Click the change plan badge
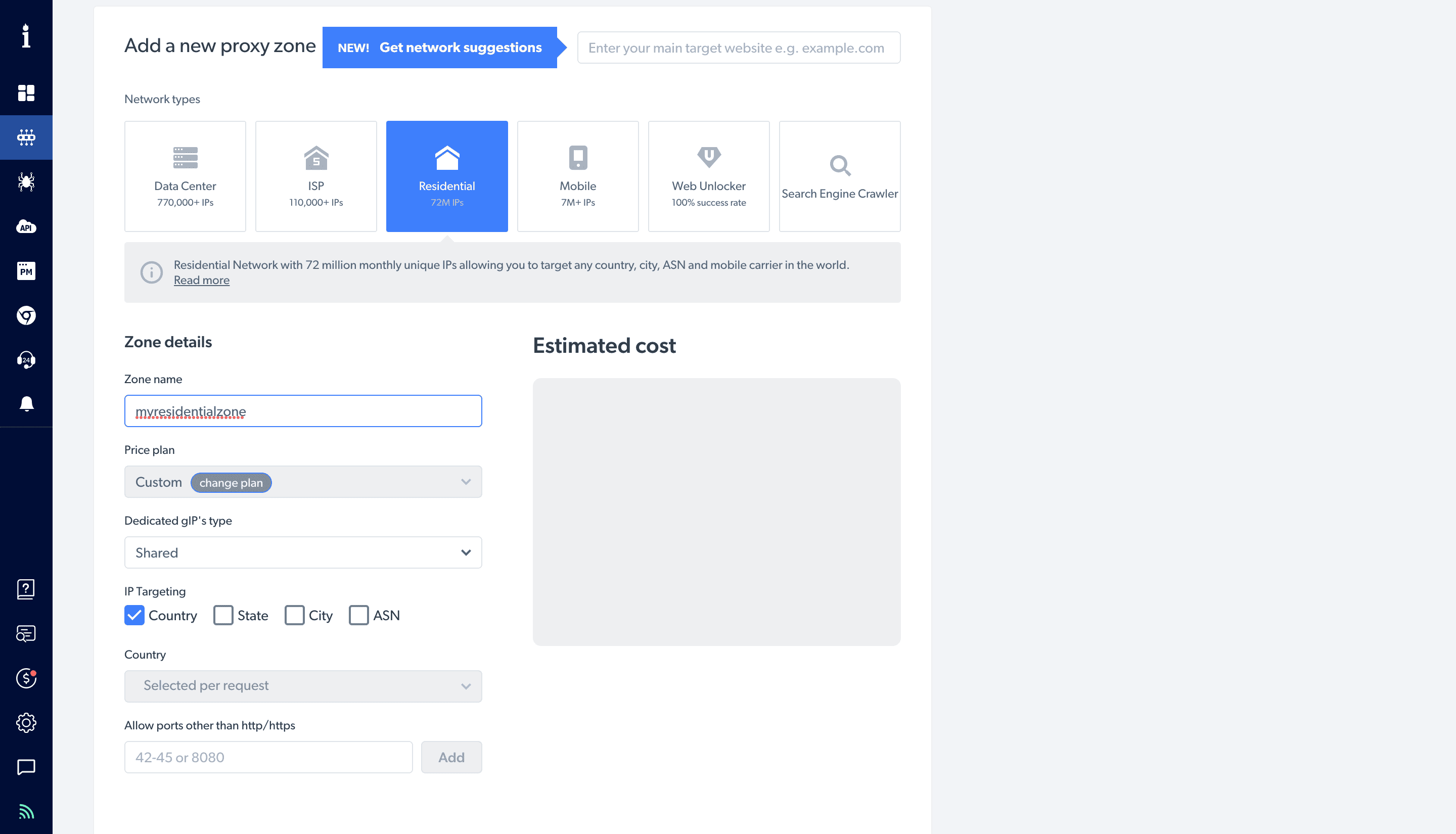 [x=231, y=483]
